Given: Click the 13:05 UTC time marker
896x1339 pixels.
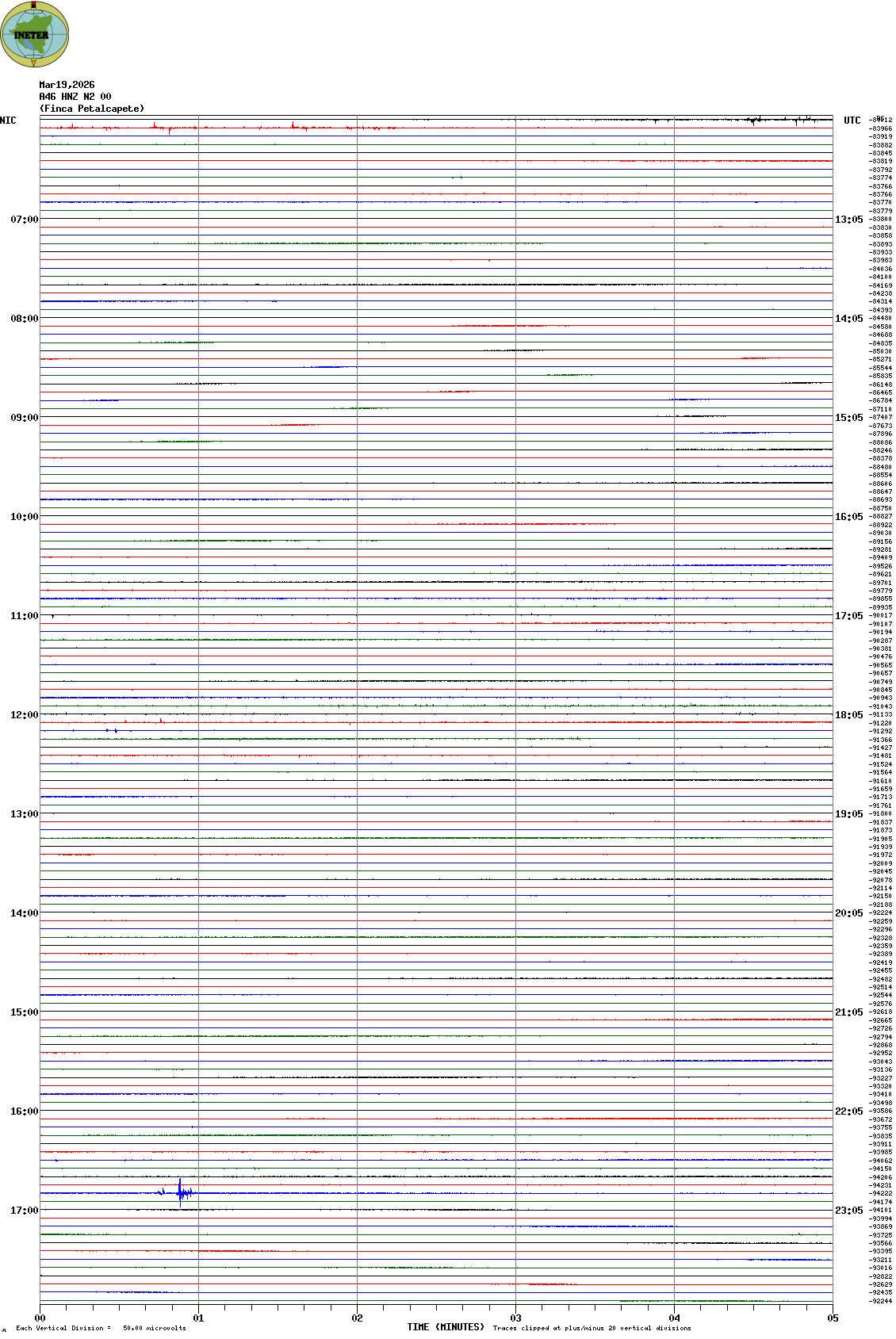Looking at the screenshot, I should [848, 220].
